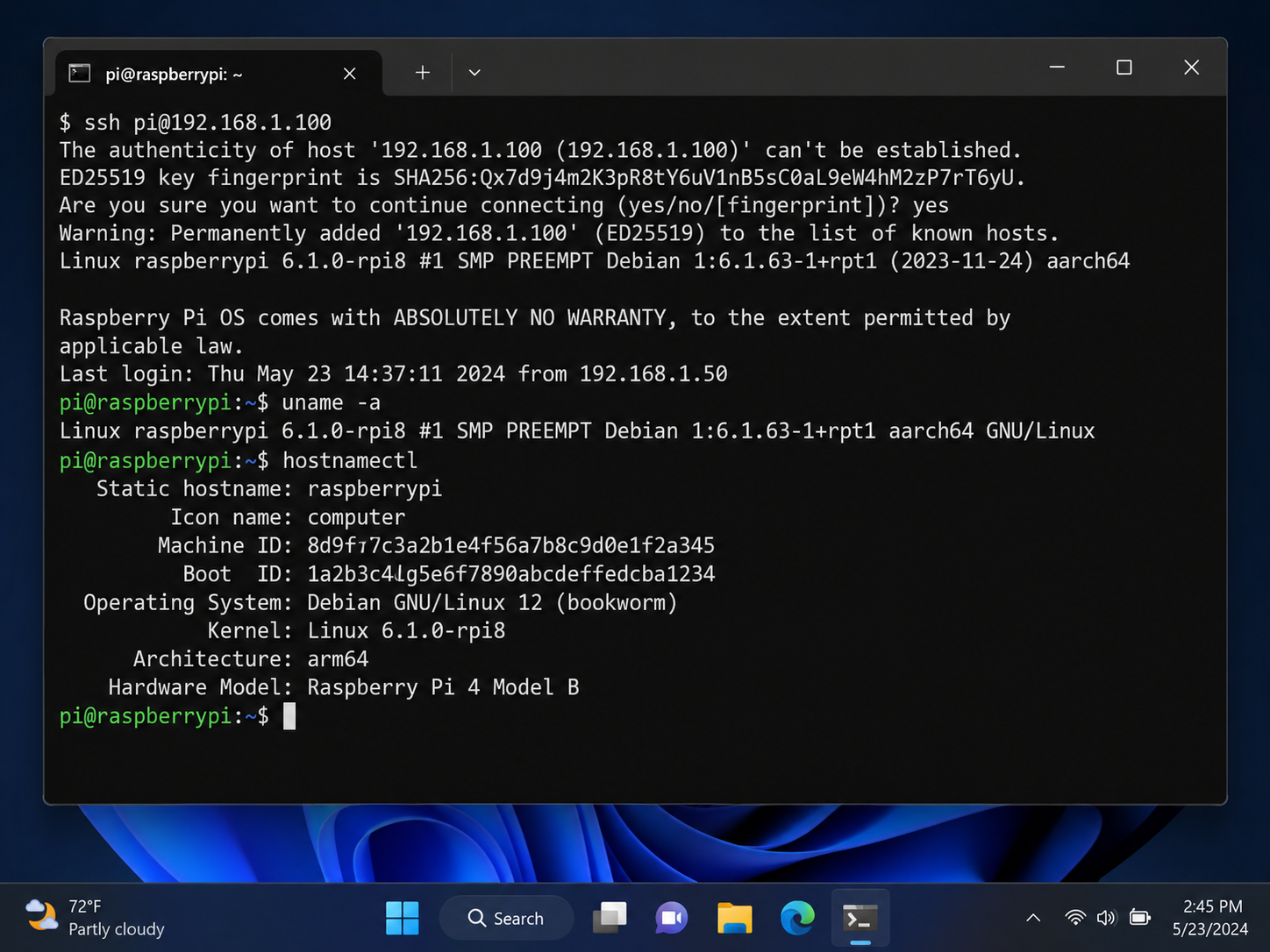Show hidden system tray icons

point(1033,918)
